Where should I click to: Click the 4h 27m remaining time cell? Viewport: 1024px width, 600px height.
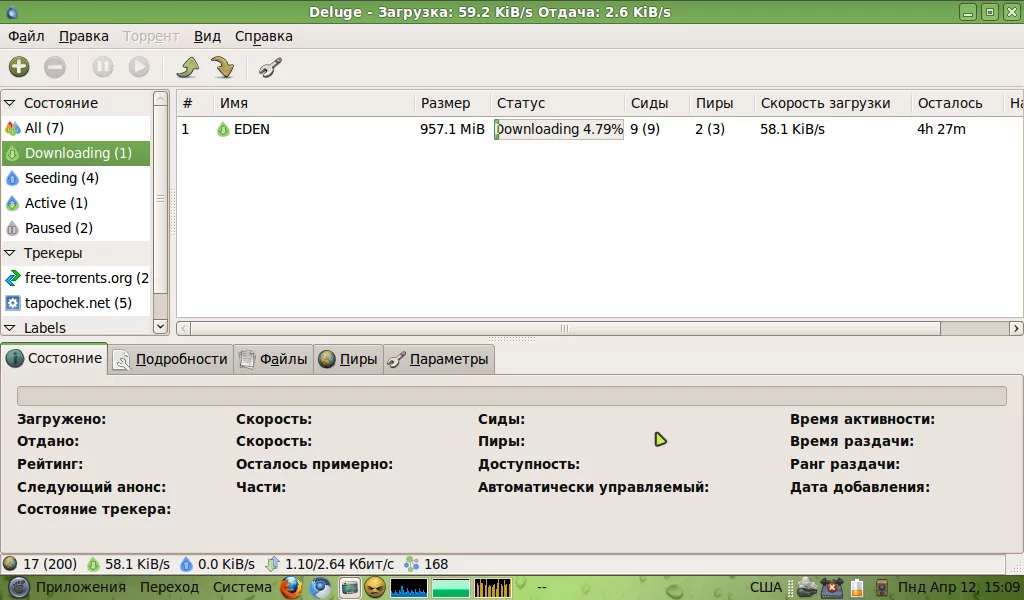[x=941, y=129]
